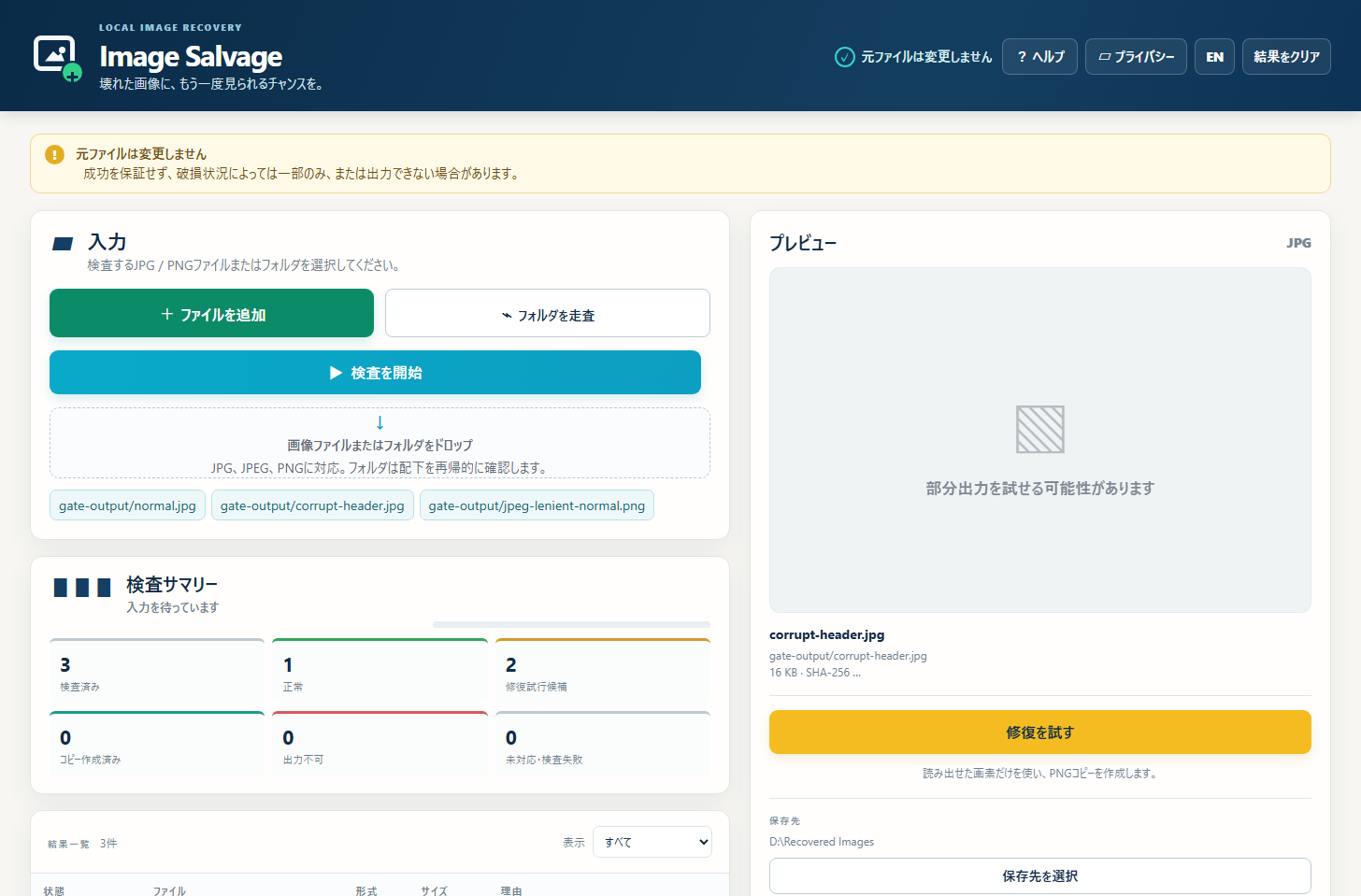Click the inspection progress bar
The image size is (1361, 896).
571,624
